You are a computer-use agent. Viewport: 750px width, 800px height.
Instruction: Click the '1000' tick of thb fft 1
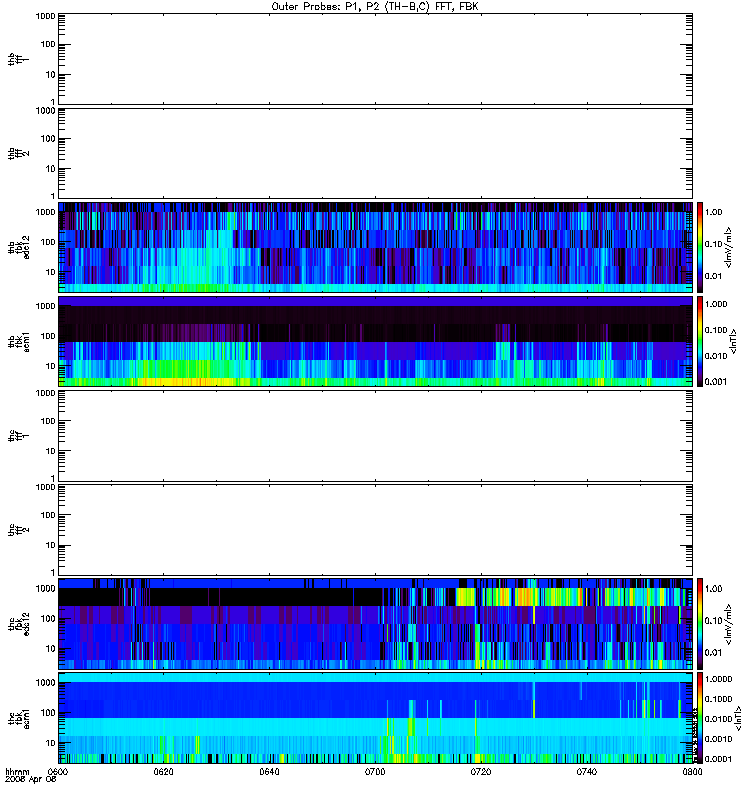45,16
